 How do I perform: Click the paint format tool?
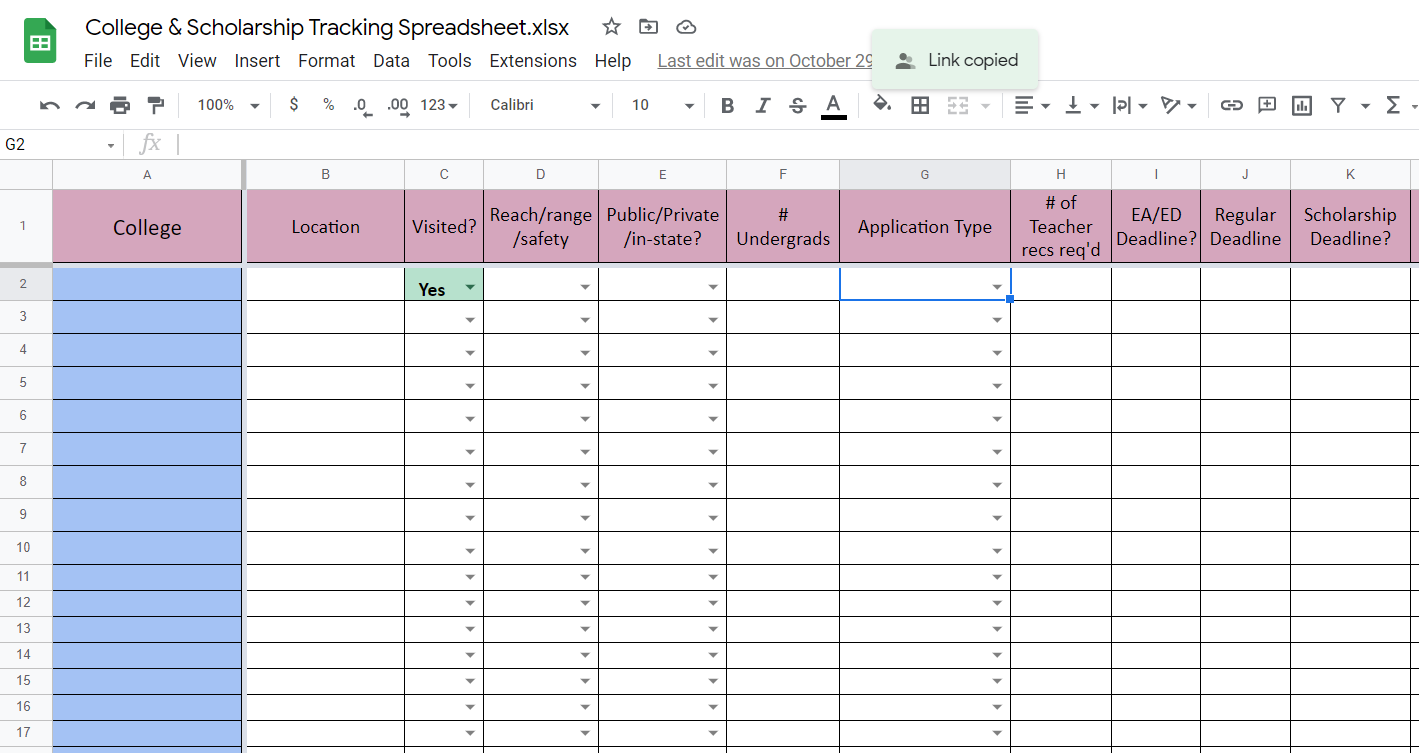pyautogui.click(x=155, y=104)
